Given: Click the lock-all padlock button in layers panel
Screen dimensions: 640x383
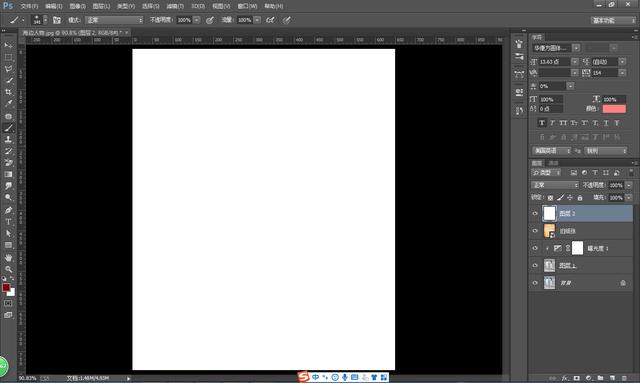Looking at the screenshot, I should tap(580, 198).
